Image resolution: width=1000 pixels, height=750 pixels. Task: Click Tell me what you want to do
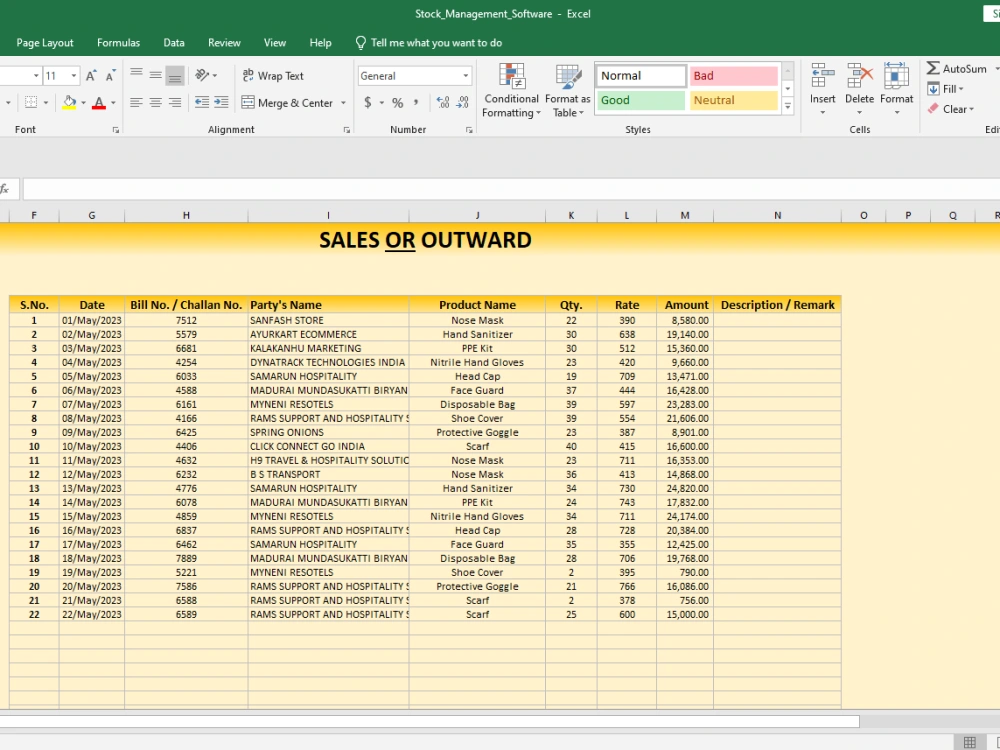(x=436, y=43)
